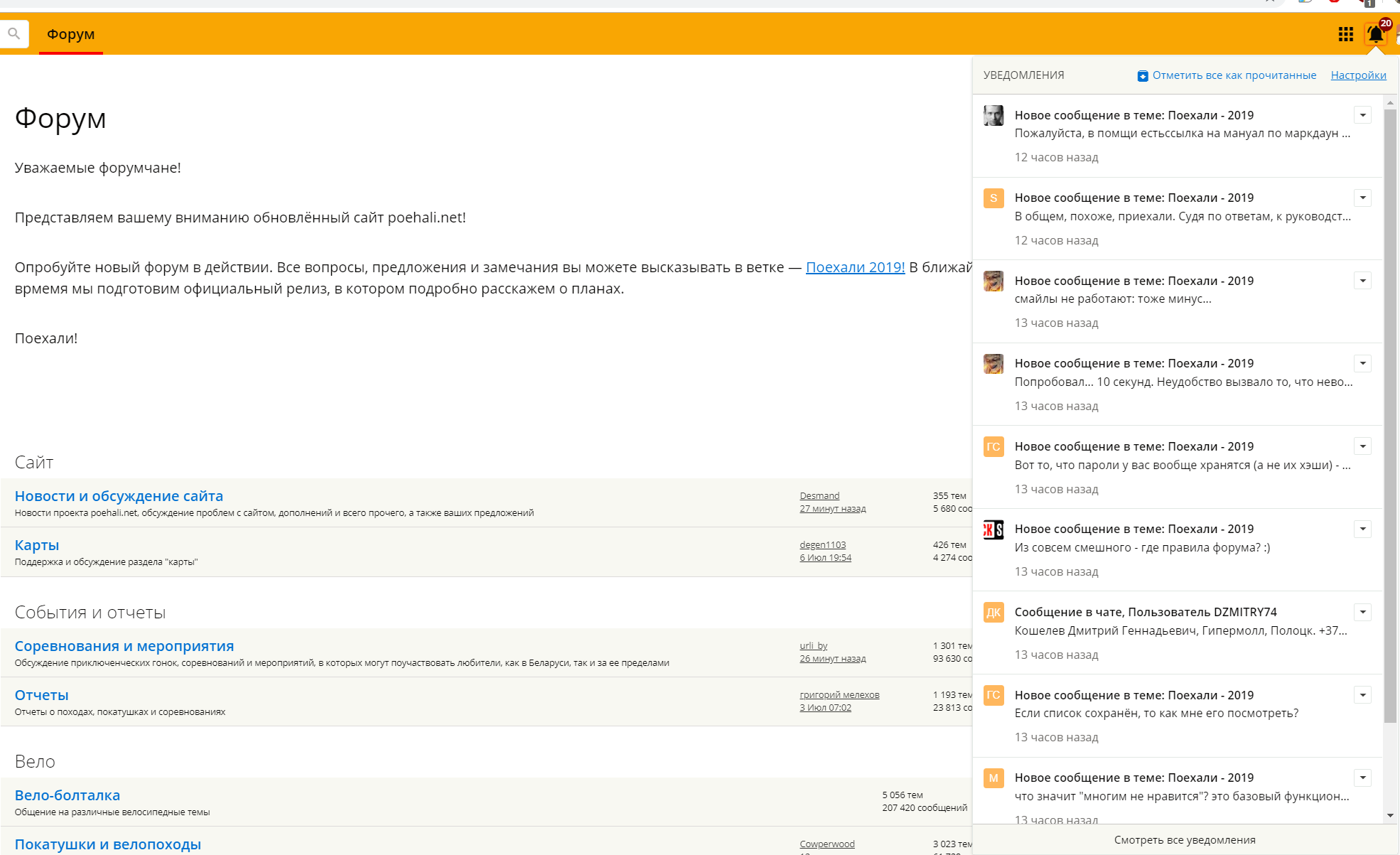Click the orange 'М' avatar icon
The image size is (1400, 855).
pos(994,778)
